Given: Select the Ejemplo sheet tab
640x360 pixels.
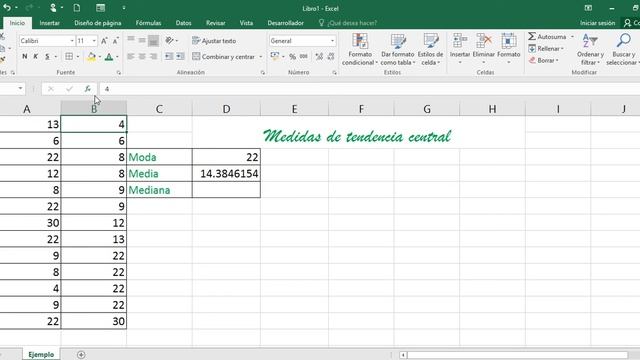Looking at the screenshot, I should 41,354.
